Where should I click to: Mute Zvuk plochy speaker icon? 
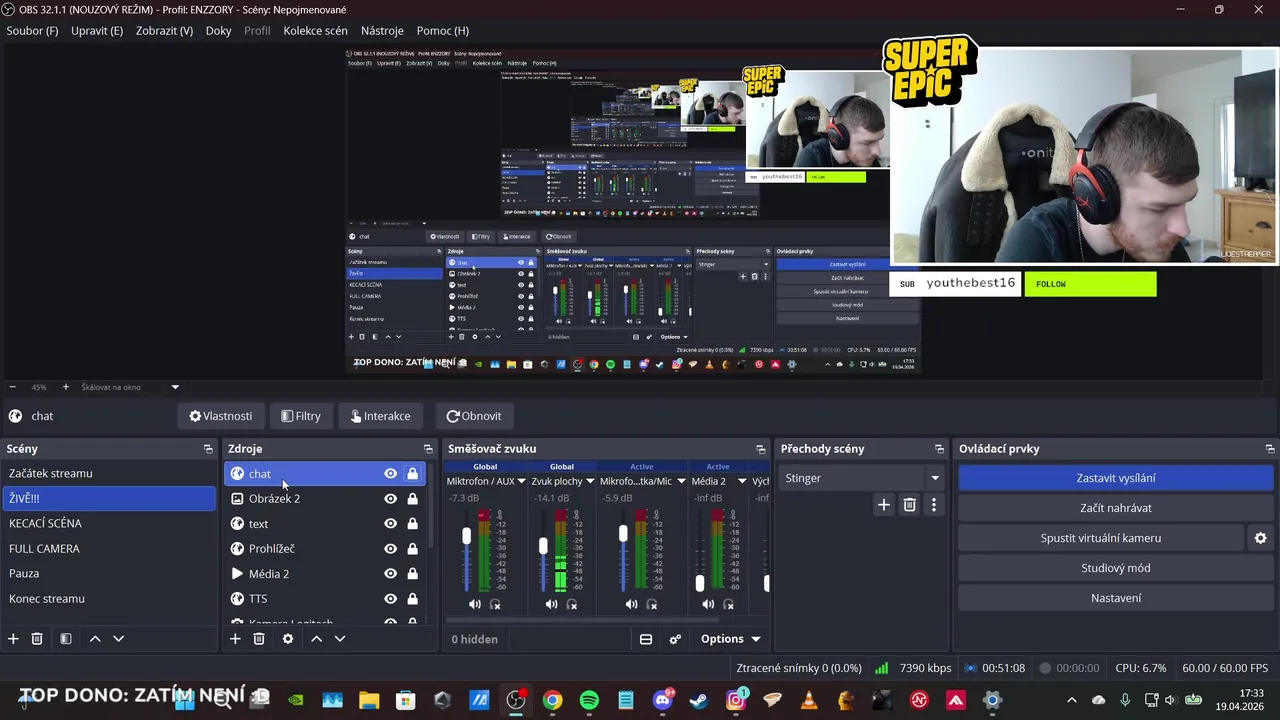point(552,604)
